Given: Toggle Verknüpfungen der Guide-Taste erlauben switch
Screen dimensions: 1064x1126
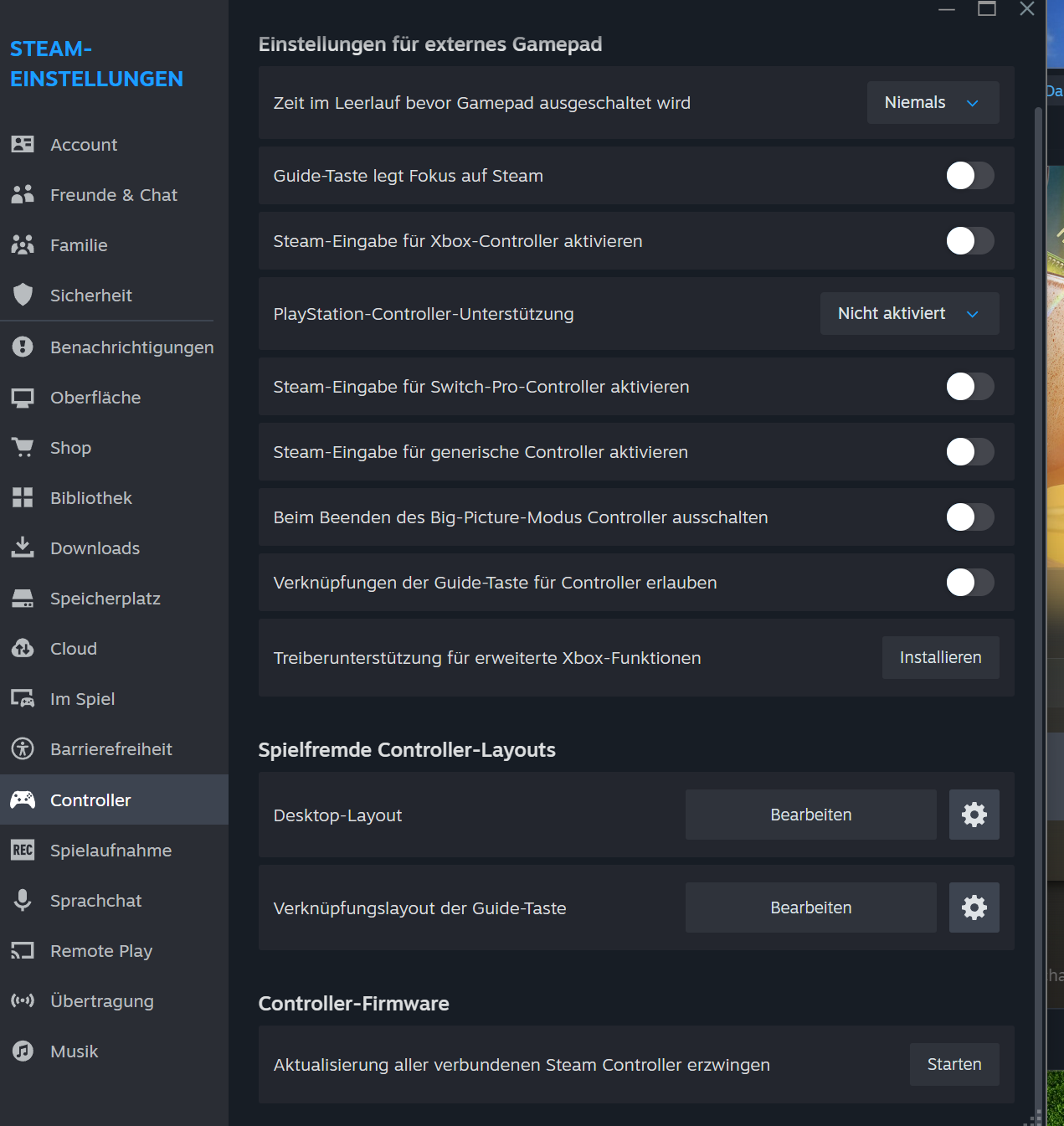Looking at the screenshot, I should click(x=970, y=583).
